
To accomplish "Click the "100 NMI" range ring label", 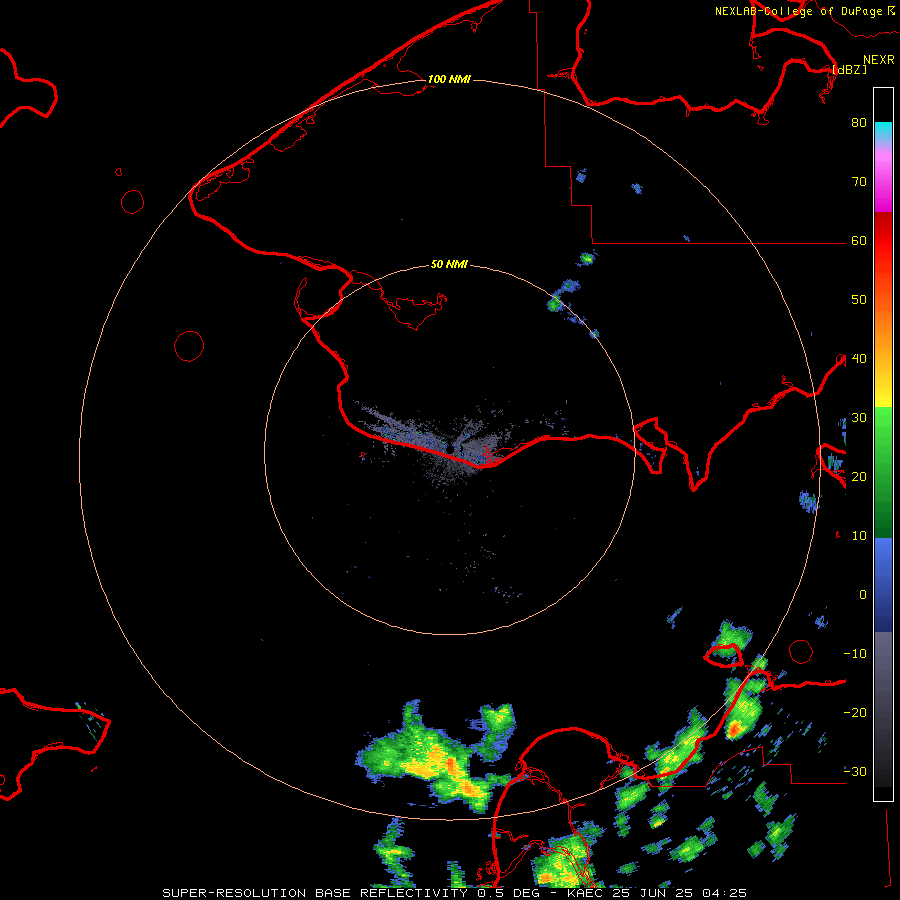I will coord(449,79).
